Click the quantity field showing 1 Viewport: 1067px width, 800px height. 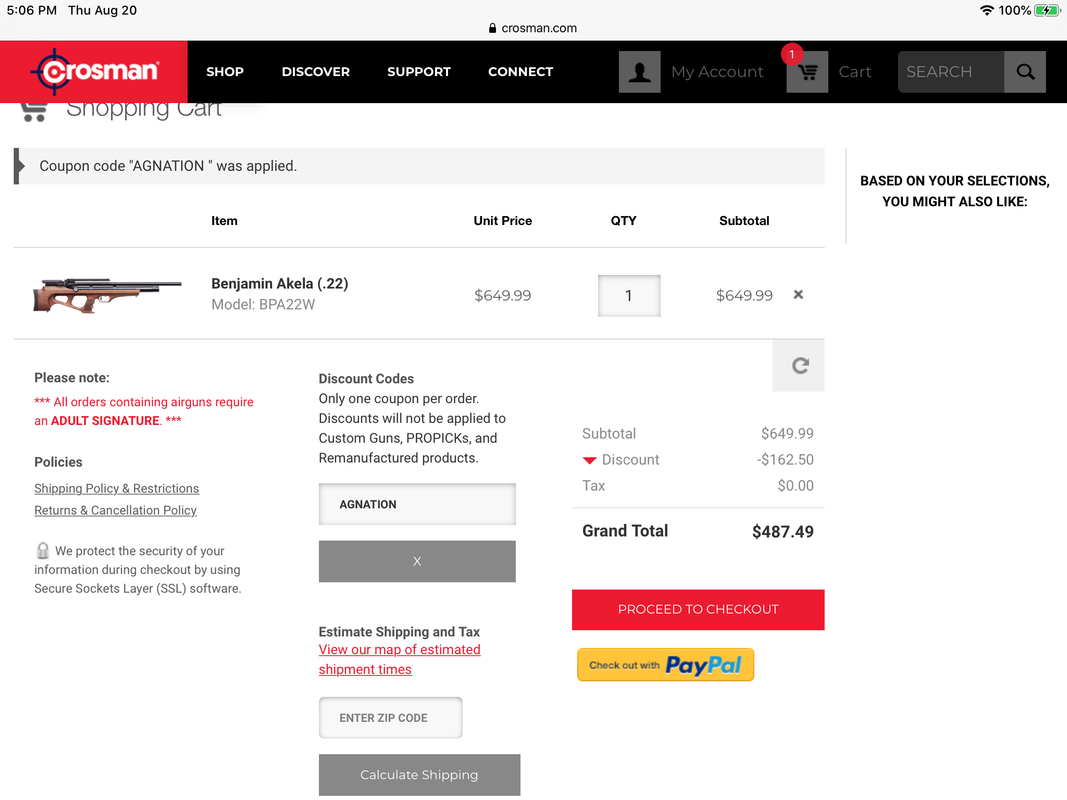click(629, 295)
